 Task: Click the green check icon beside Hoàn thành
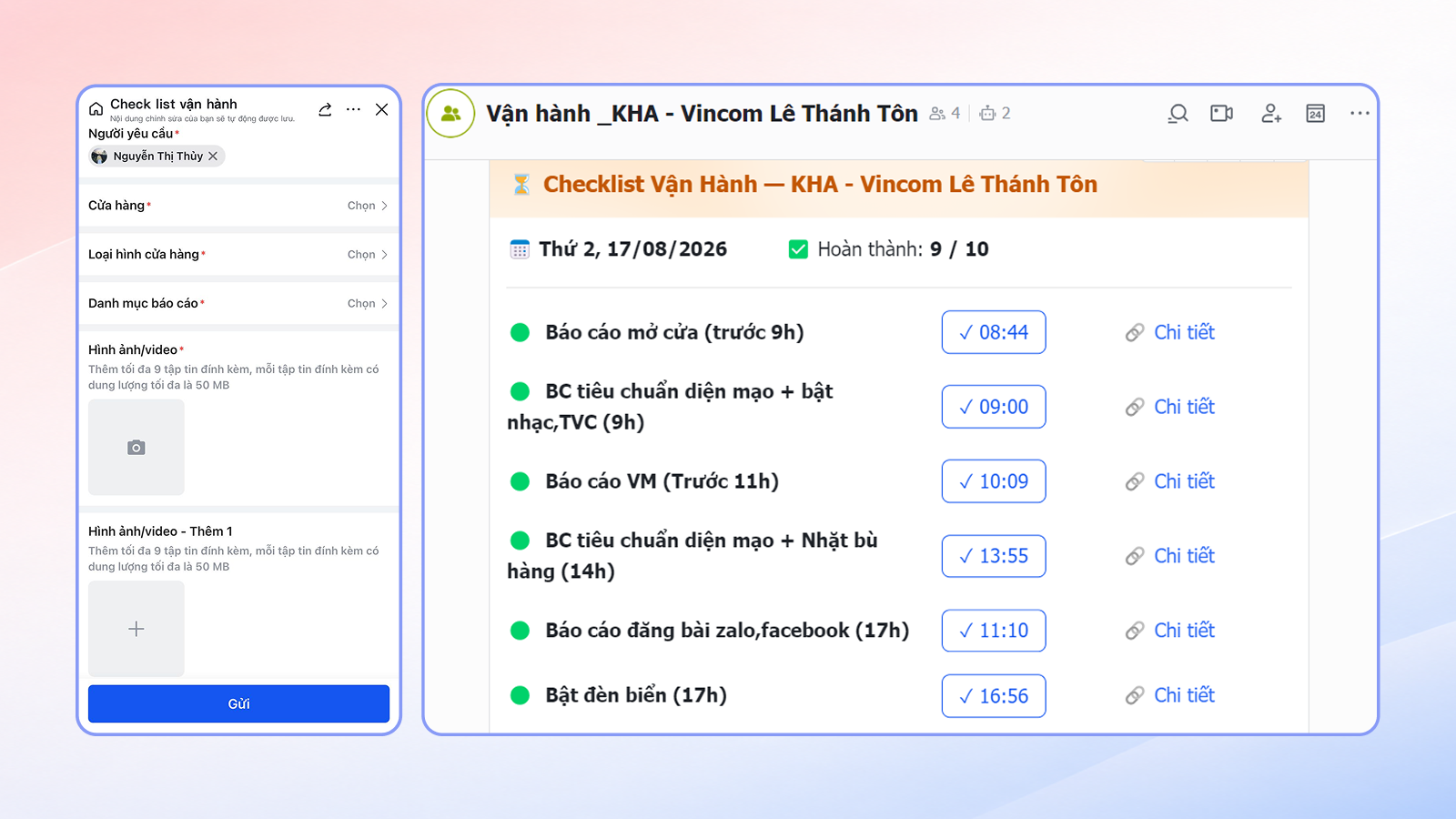tap(798, 249)
